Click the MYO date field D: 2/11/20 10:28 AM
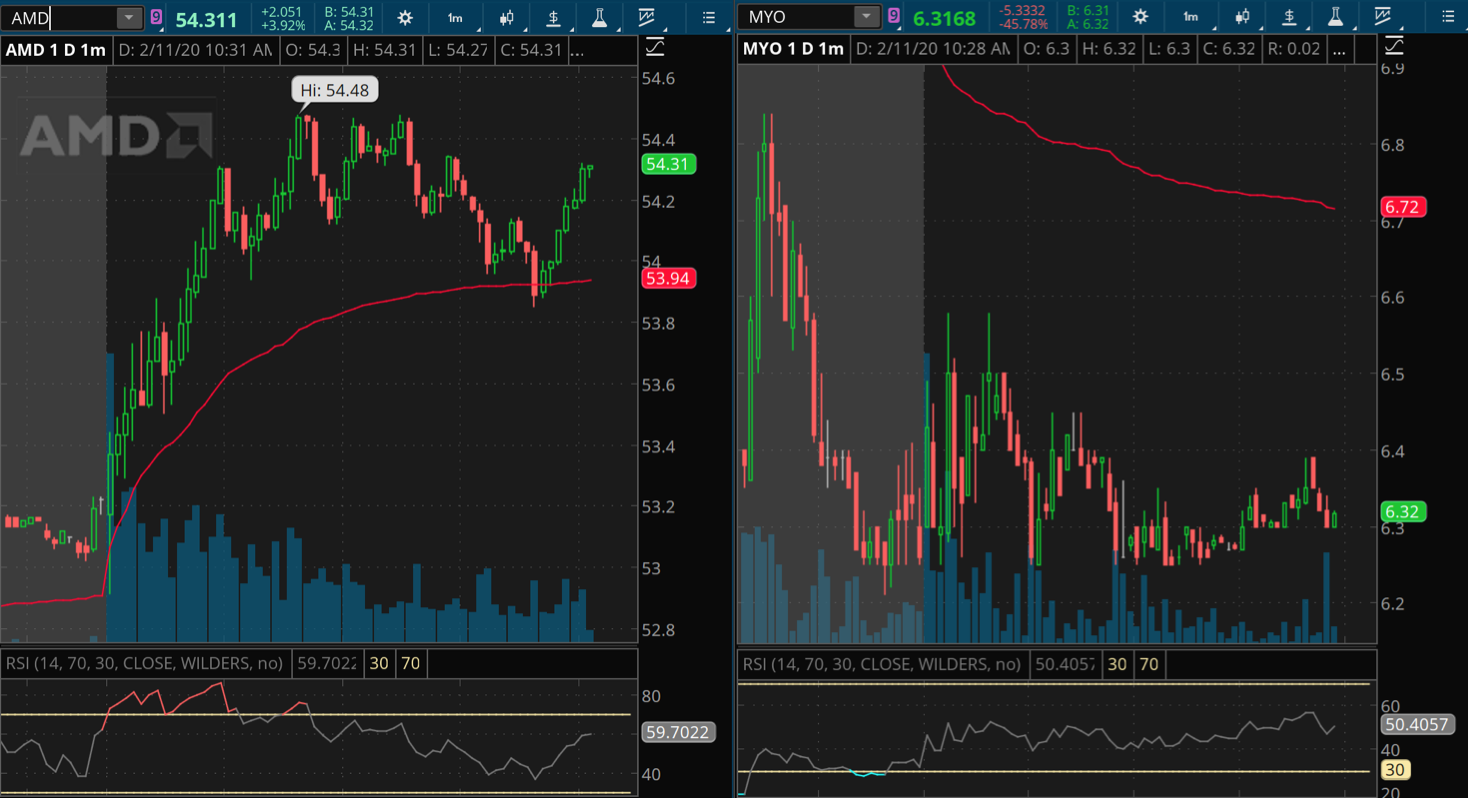Image resolution: width=1468 pixels, height=798 pixels. tap(932, 49)
